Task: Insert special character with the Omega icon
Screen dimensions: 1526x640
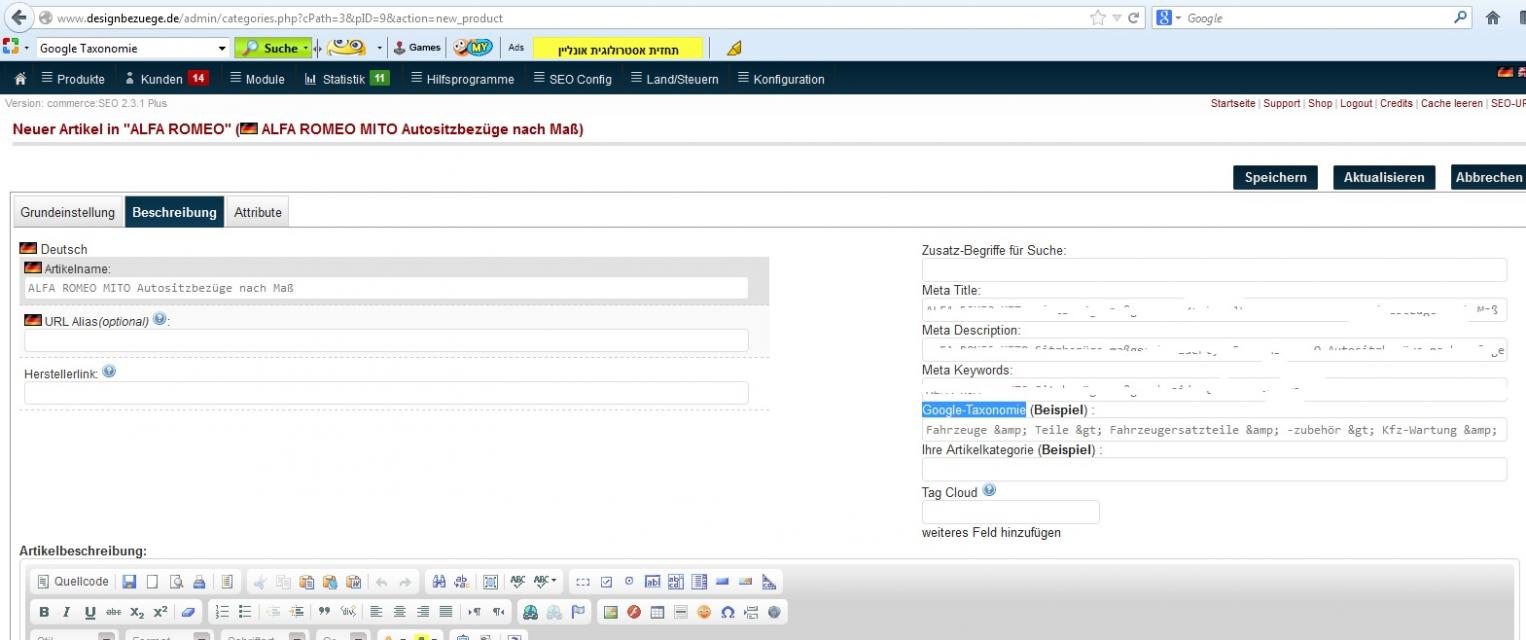Action: (727, 612)
